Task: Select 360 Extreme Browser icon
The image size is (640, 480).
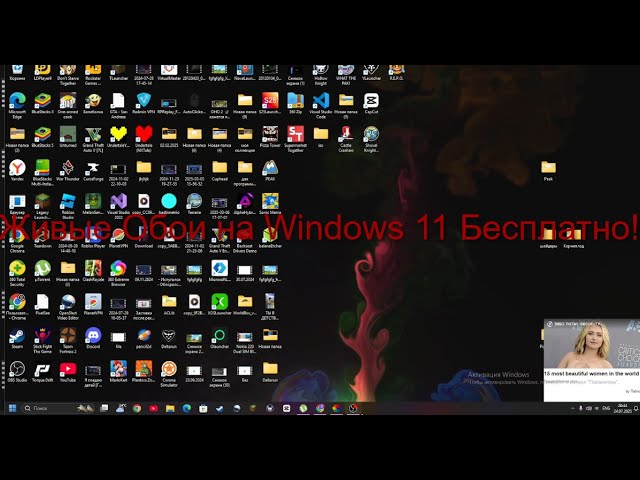Action: tap(118, 273)
